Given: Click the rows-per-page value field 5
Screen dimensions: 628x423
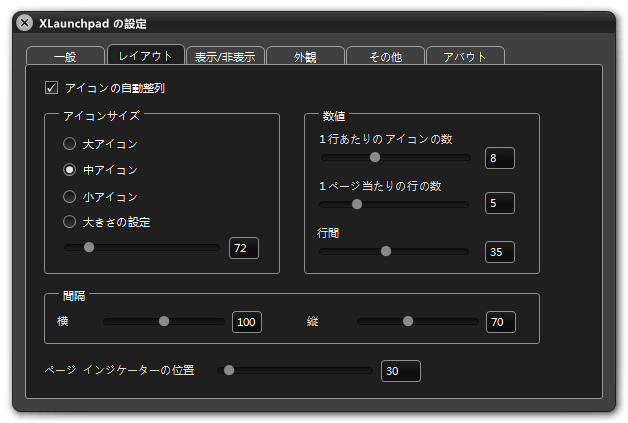Looking at the screenshot, I should coord(499,203).
